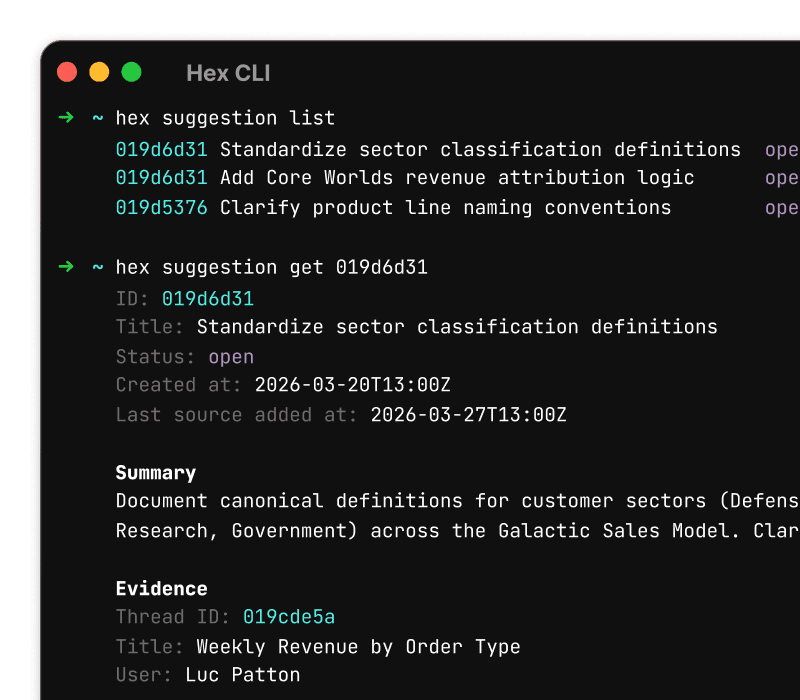Click 'Weekly Revenue by Order Type' title

[x=358, y=647]
